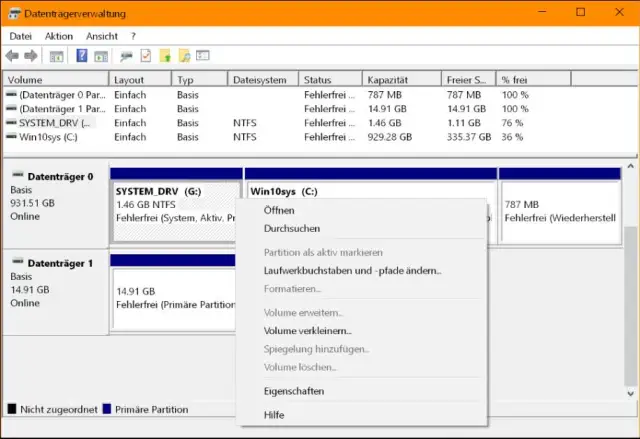Screen dimensions: 640x439
Task: Select the SYSTEM_DRV row in volume list
Action: (x=50, y=123)
